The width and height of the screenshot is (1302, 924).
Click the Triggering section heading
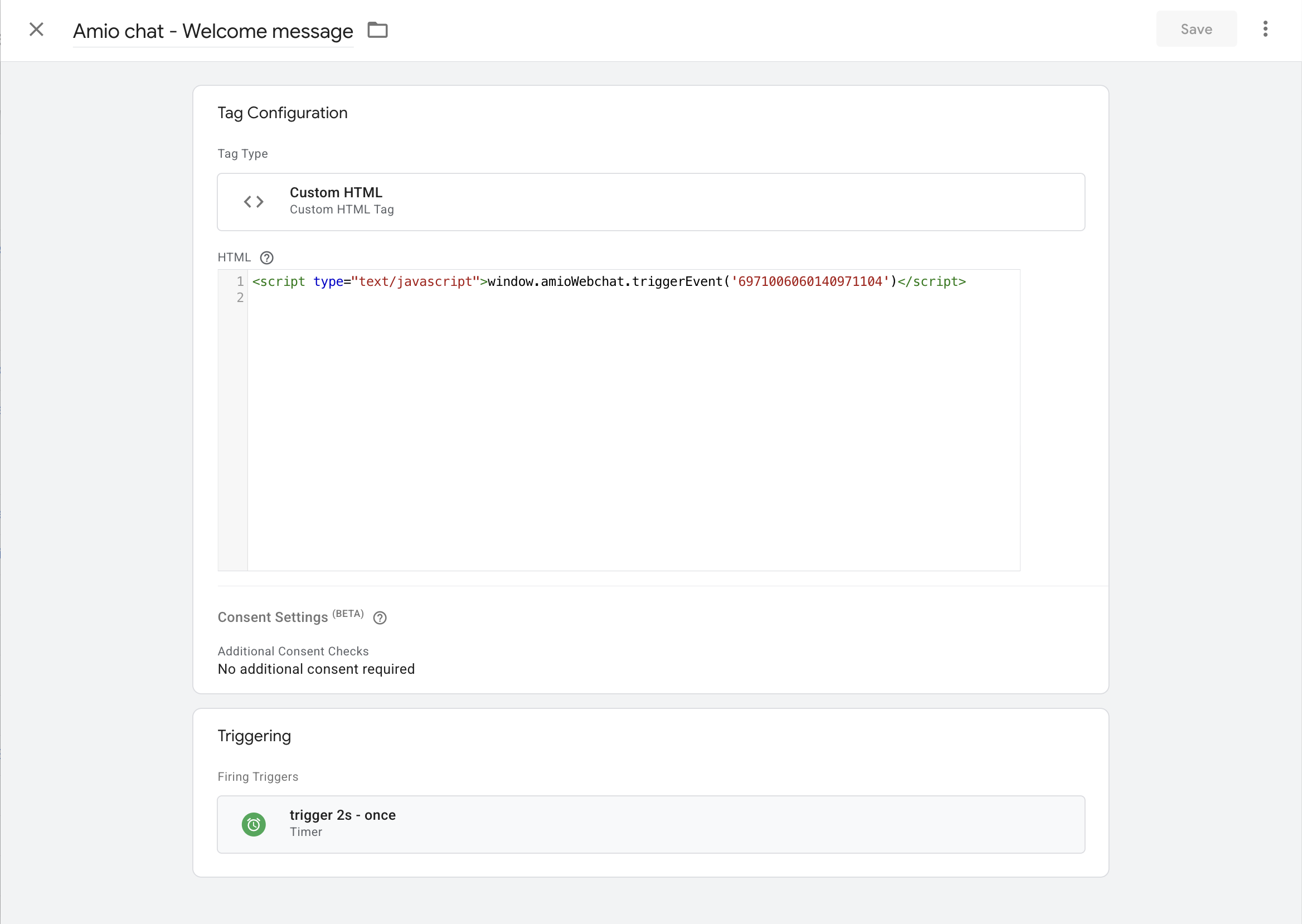(254, 736)
